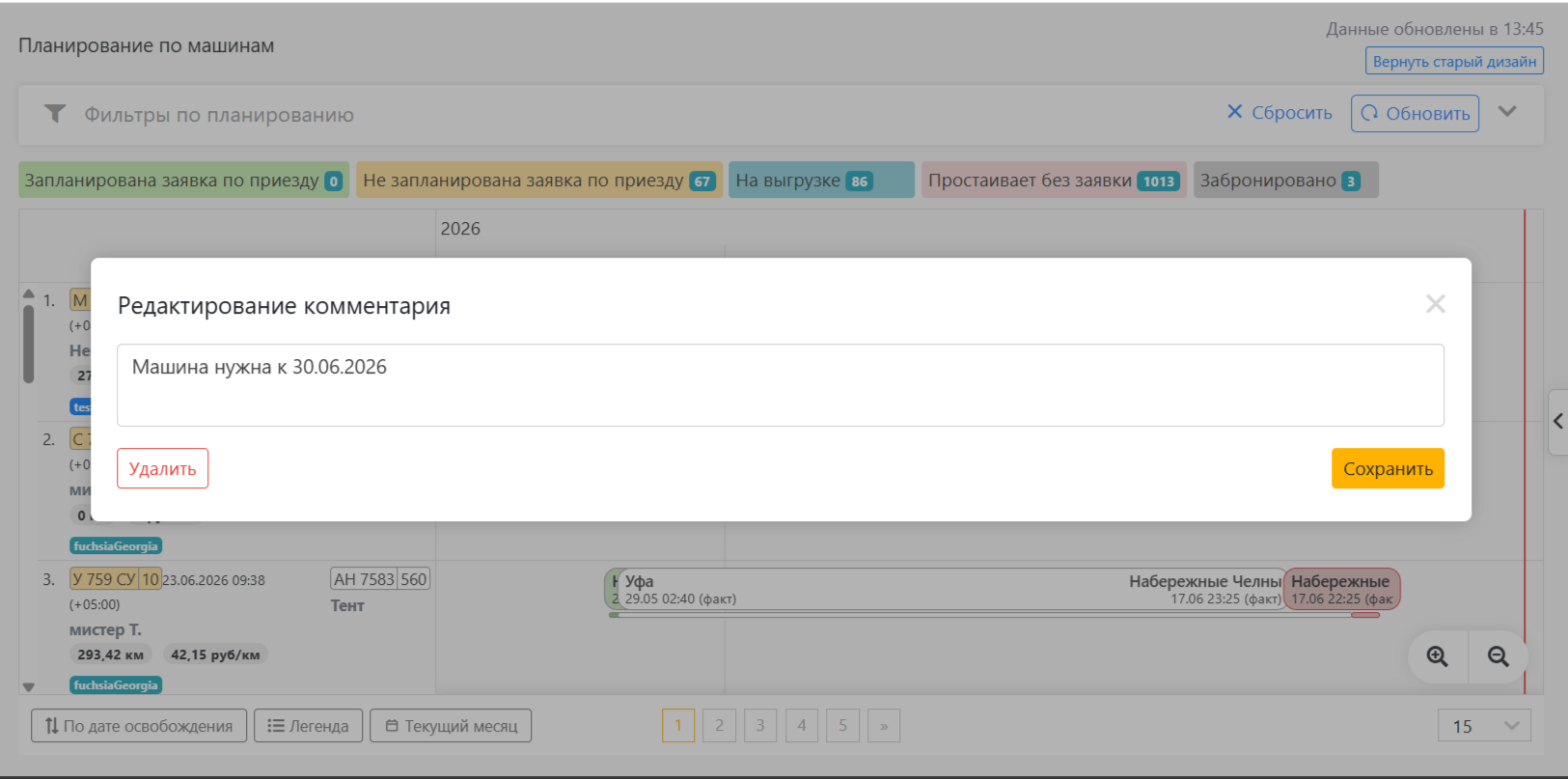Click the Набережные Челны destination label
1568x779 pixels.
pos(1205,581)
